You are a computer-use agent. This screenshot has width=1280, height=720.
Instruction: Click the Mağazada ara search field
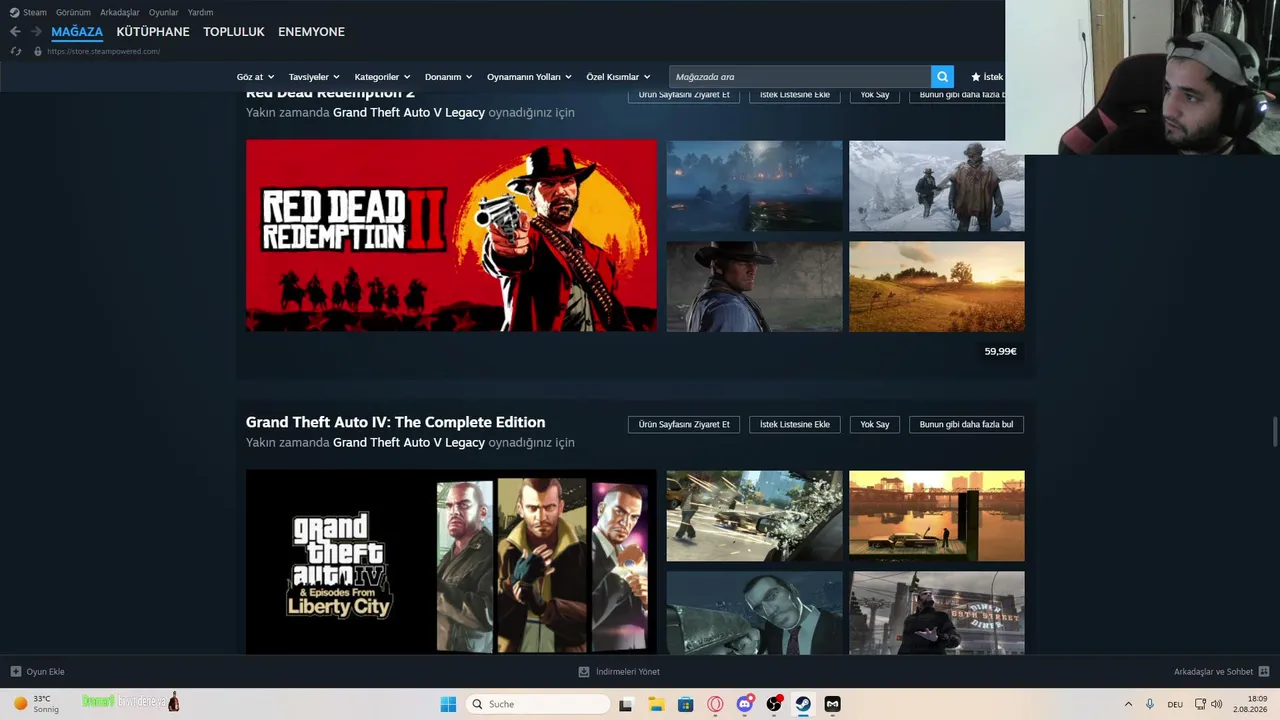tap(800, 77)
